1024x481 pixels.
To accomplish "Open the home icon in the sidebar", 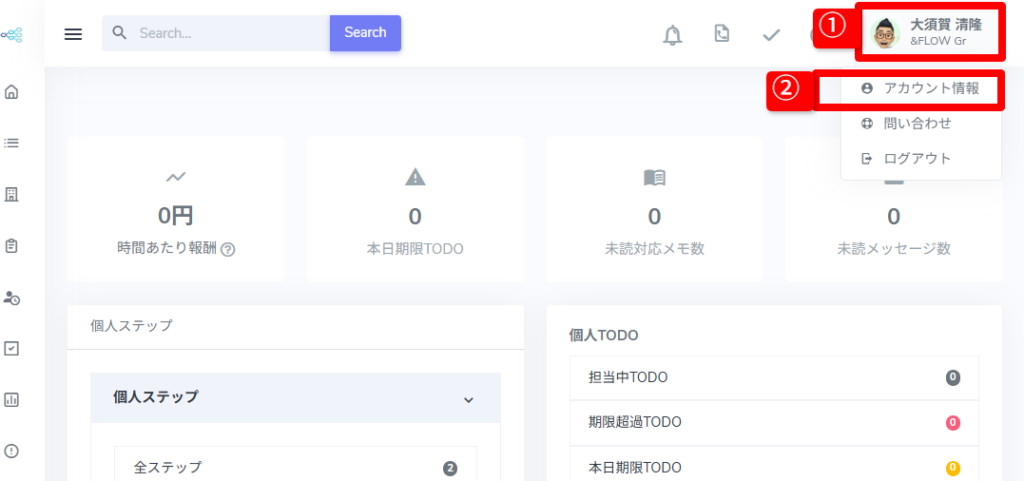I will (12, 92).
